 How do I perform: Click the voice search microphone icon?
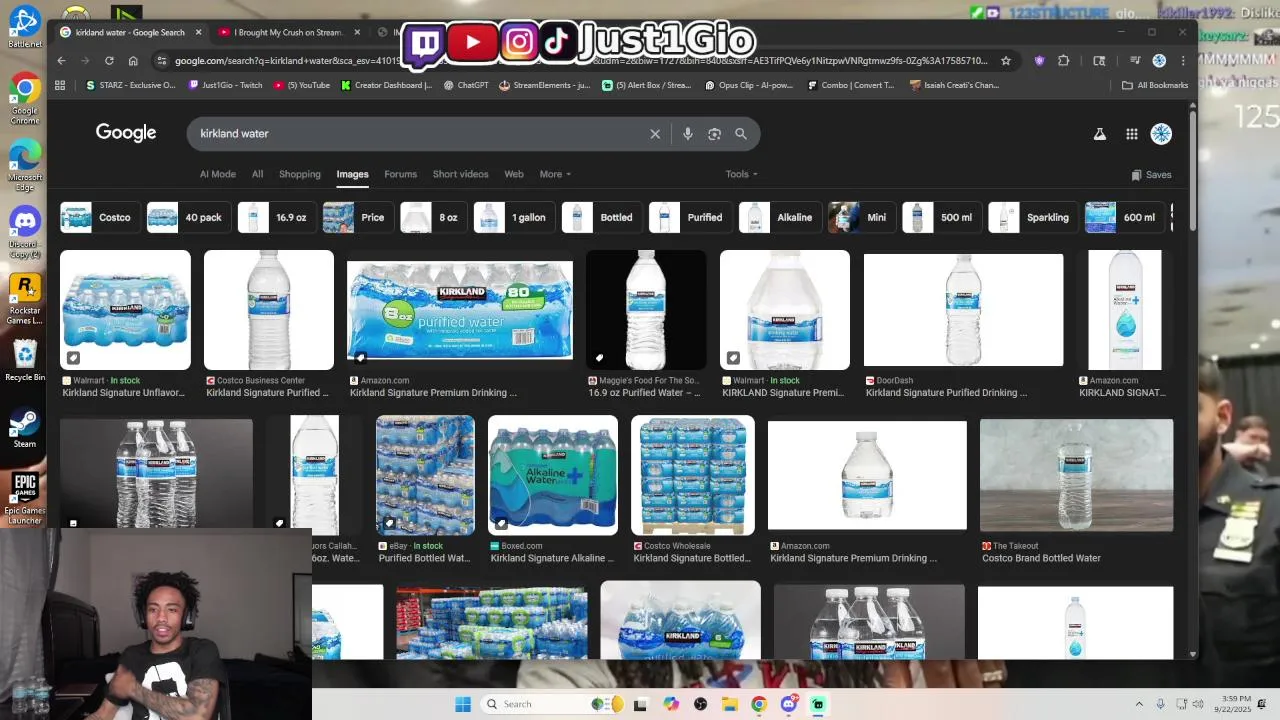click(688, 134)
